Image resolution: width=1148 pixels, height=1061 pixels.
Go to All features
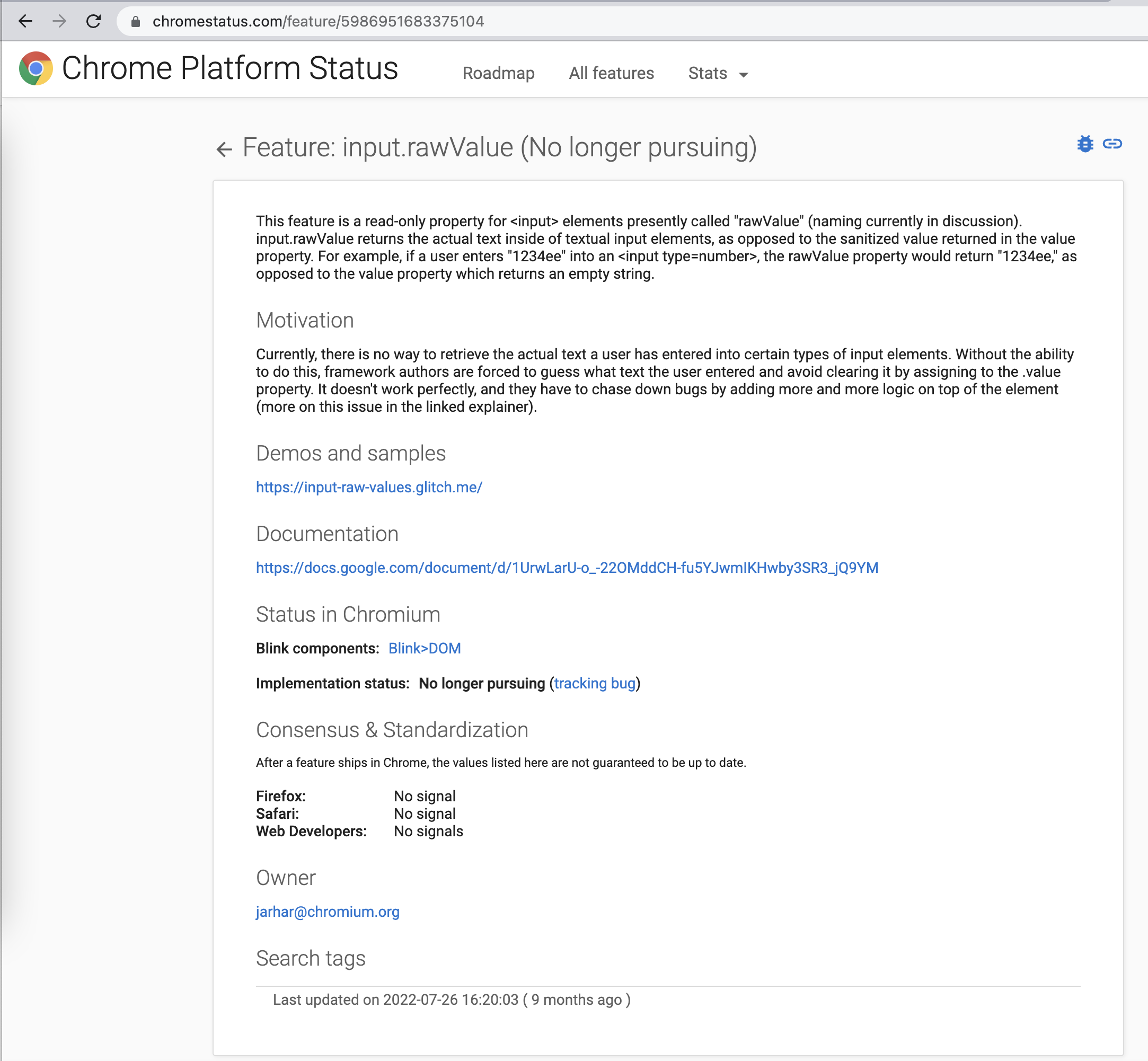click(611, 74)
